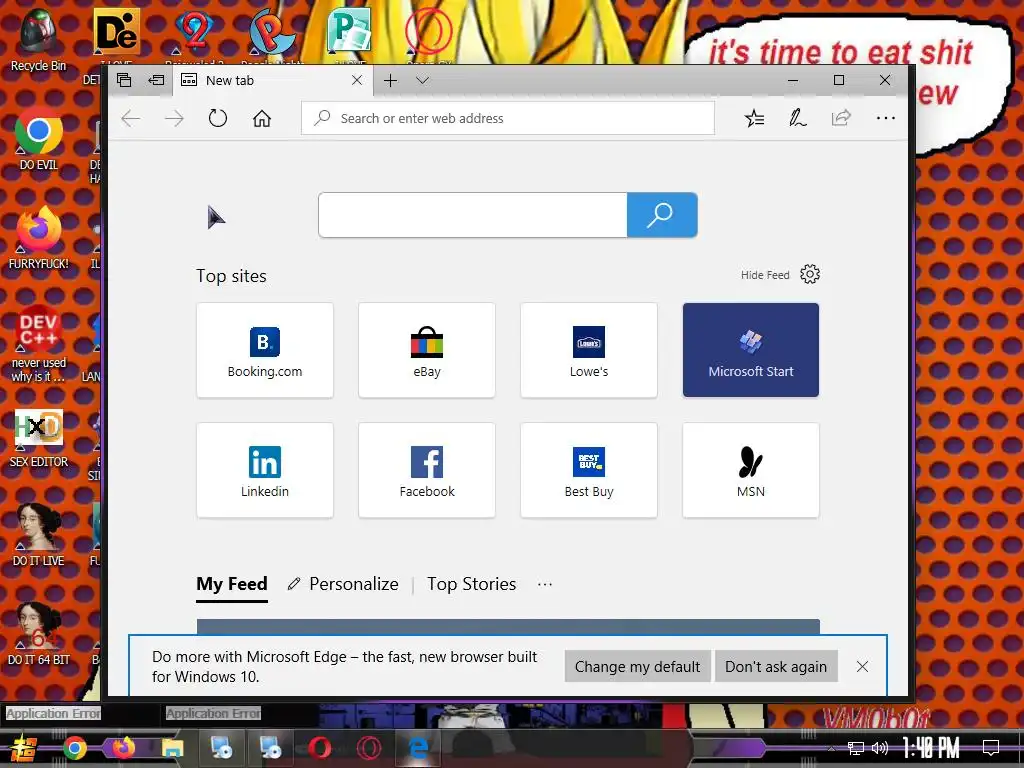Viewport: 1024px width, 768px height.
Task: Dismiss the Microsoft Edge notification bar
Action: coord(862,666)
